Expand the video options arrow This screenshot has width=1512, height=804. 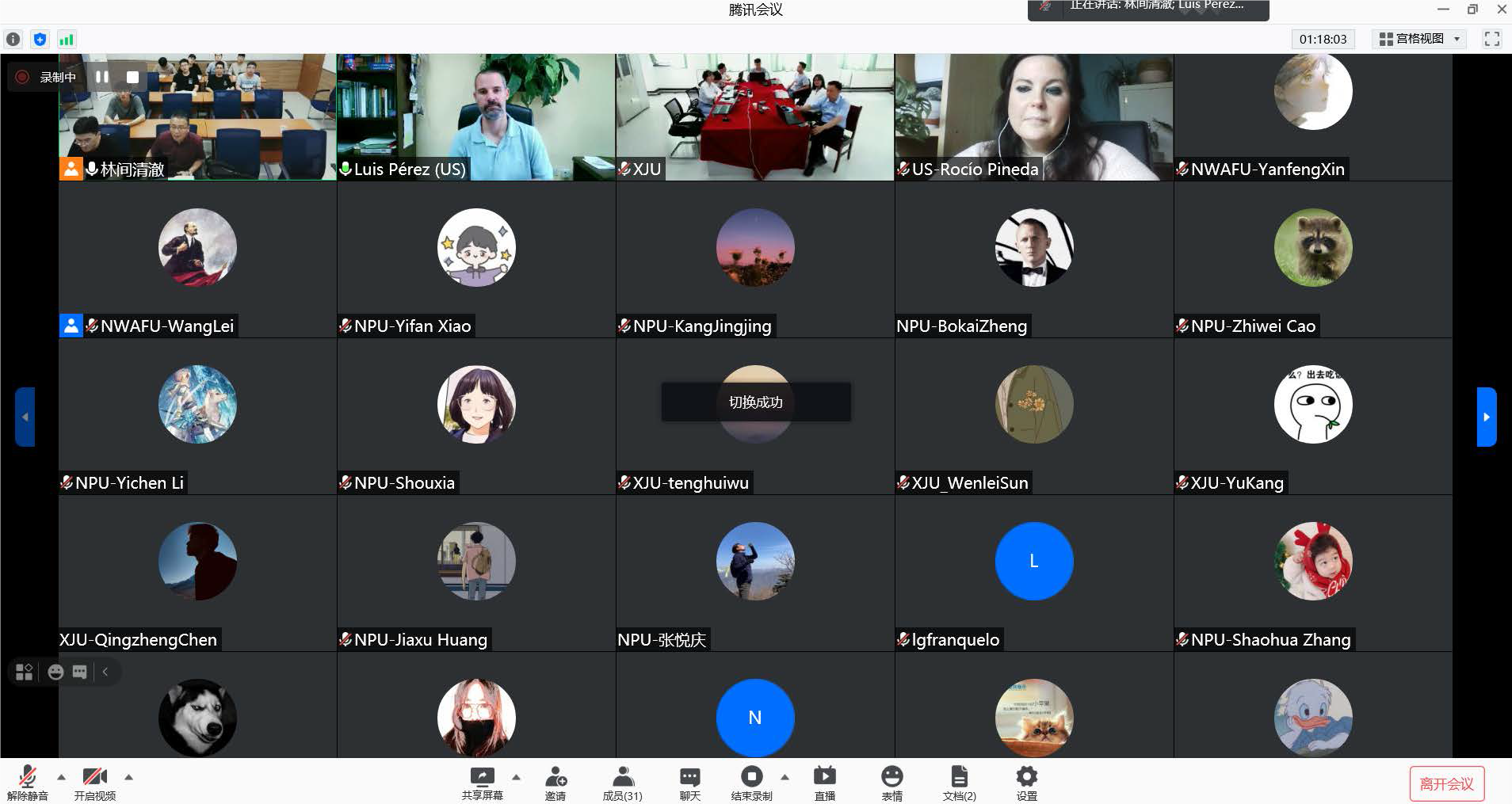tap(128, 777)
